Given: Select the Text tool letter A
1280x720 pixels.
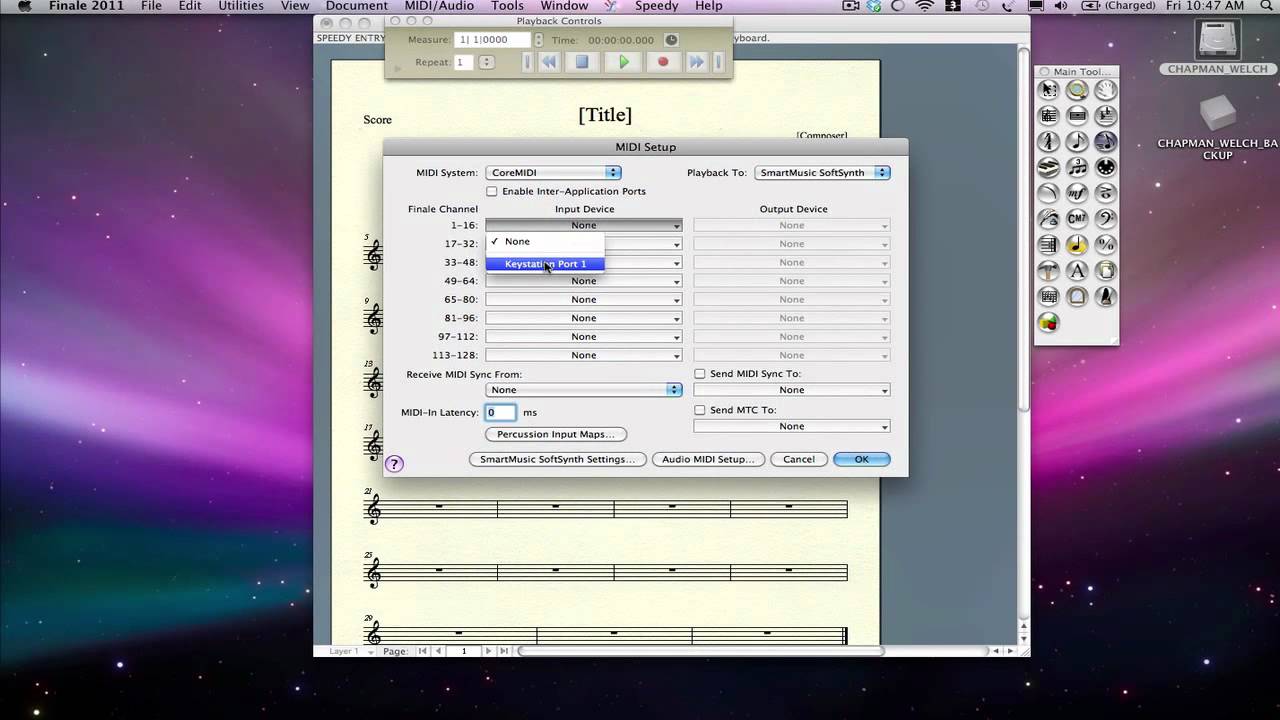Looking at the screenshot, I should [x=1077, y=271].
